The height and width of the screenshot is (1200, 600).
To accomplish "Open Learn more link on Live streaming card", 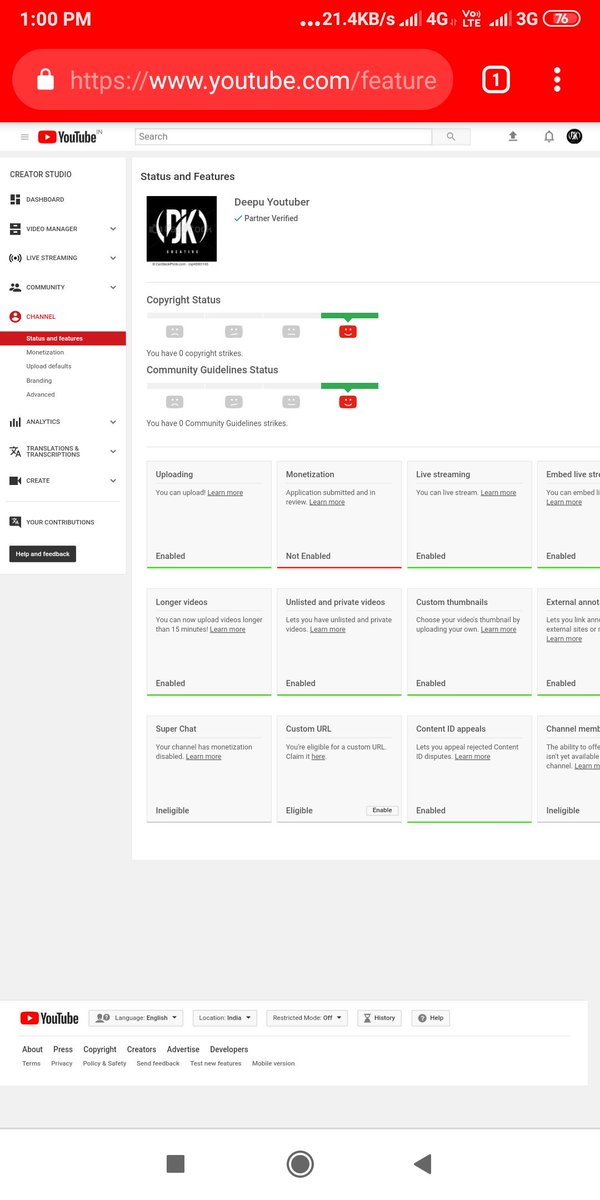I will pos(498,493).
